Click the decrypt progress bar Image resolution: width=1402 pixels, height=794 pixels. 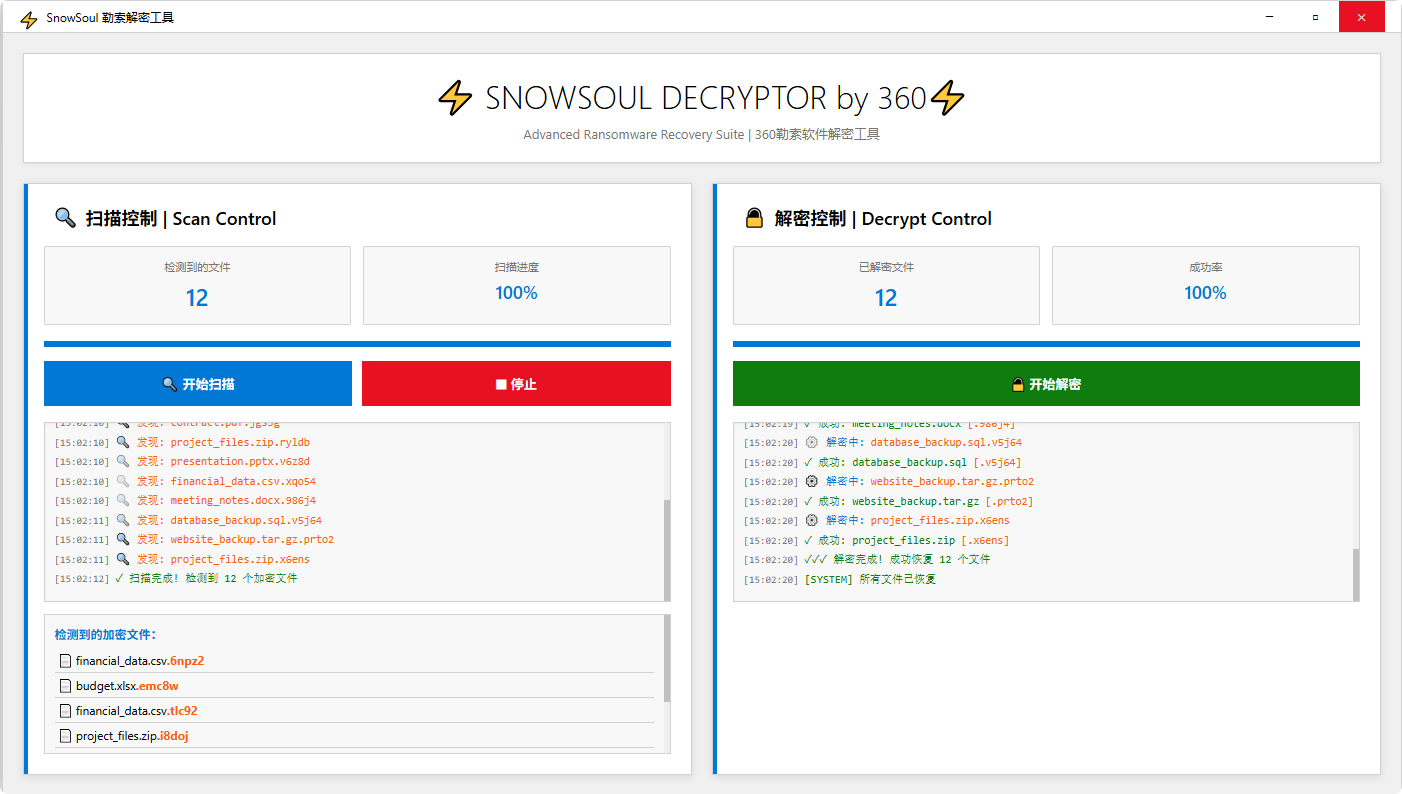[x=1046, y=344]
